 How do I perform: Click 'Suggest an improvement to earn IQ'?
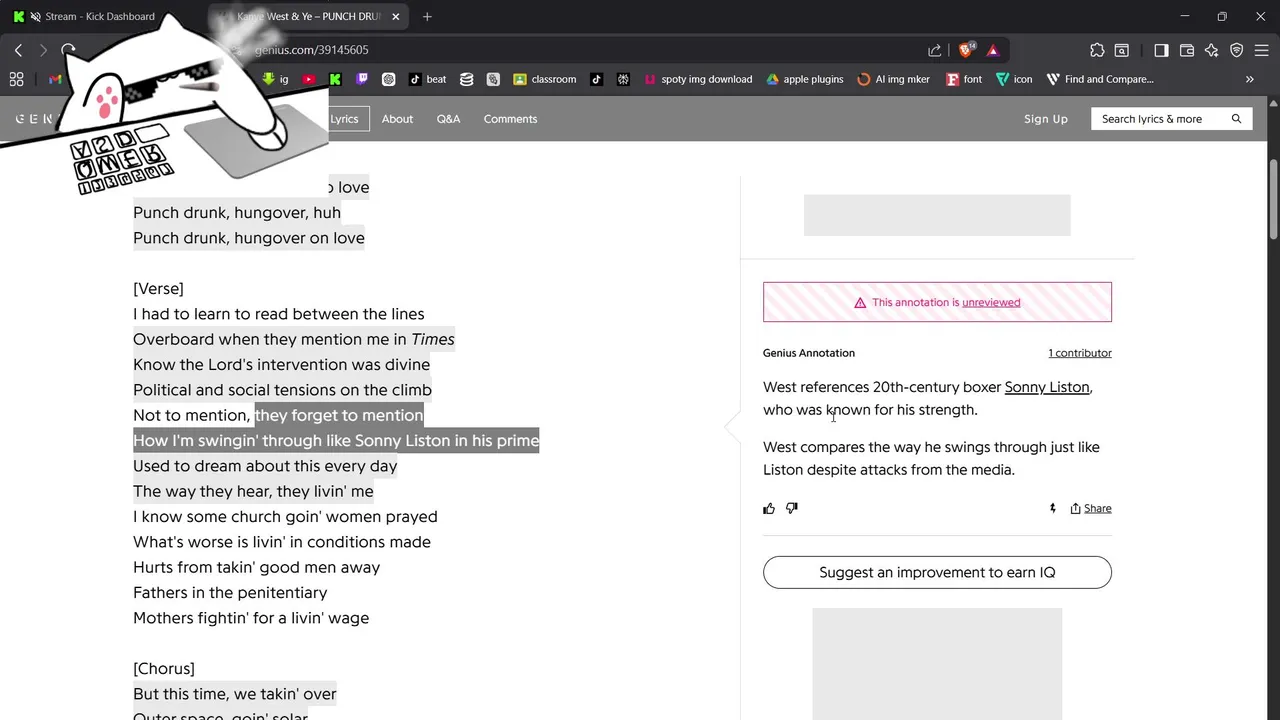tap(937, 572)
